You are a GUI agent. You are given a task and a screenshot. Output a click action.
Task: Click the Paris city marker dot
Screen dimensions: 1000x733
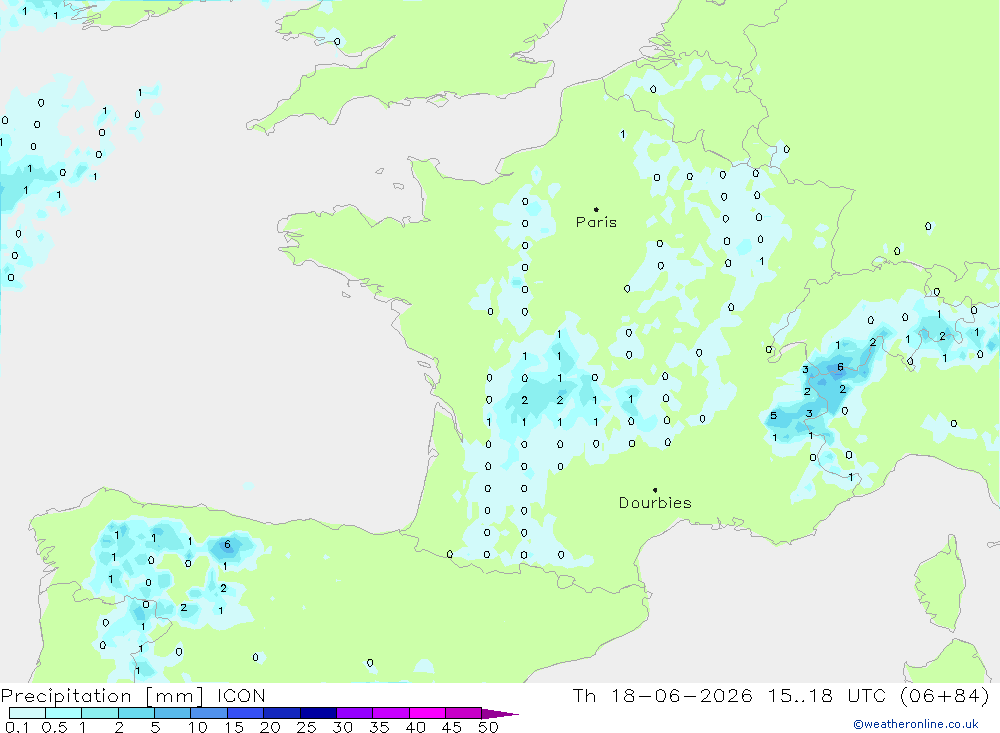click(x=596, y=209)
